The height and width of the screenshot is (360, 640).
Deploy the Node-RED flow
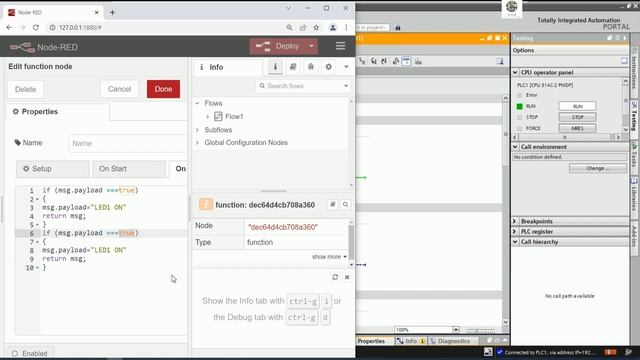[x=278, y=46]
